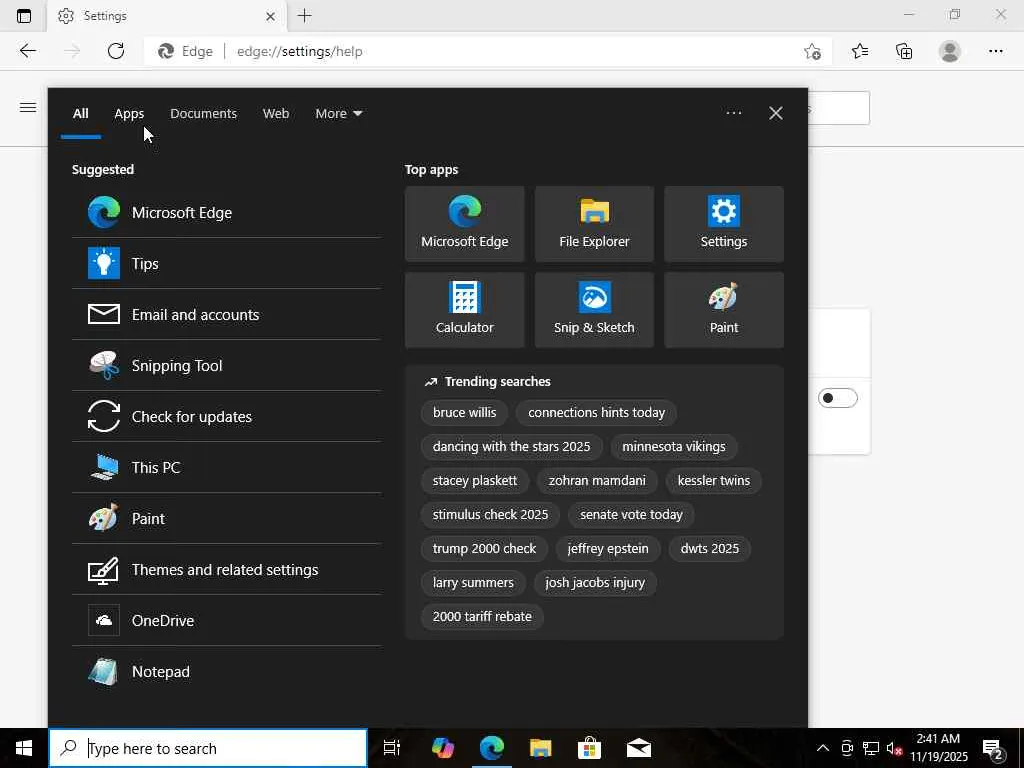Screen dimensions: 1024x768
Task: Open File Explorer tile in Top apps
Action: 594,224
